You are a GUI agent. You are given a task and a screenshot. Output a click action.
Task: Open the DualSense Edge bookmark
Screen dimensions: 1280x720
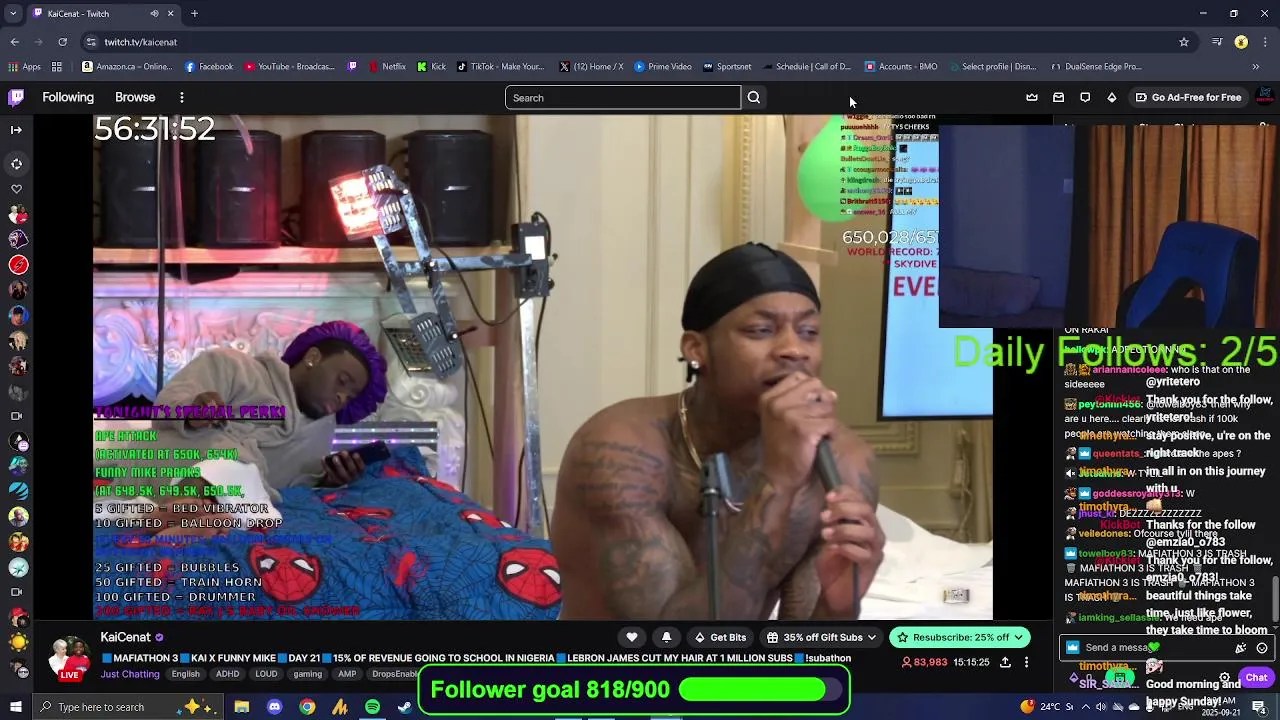point(1096,67)
